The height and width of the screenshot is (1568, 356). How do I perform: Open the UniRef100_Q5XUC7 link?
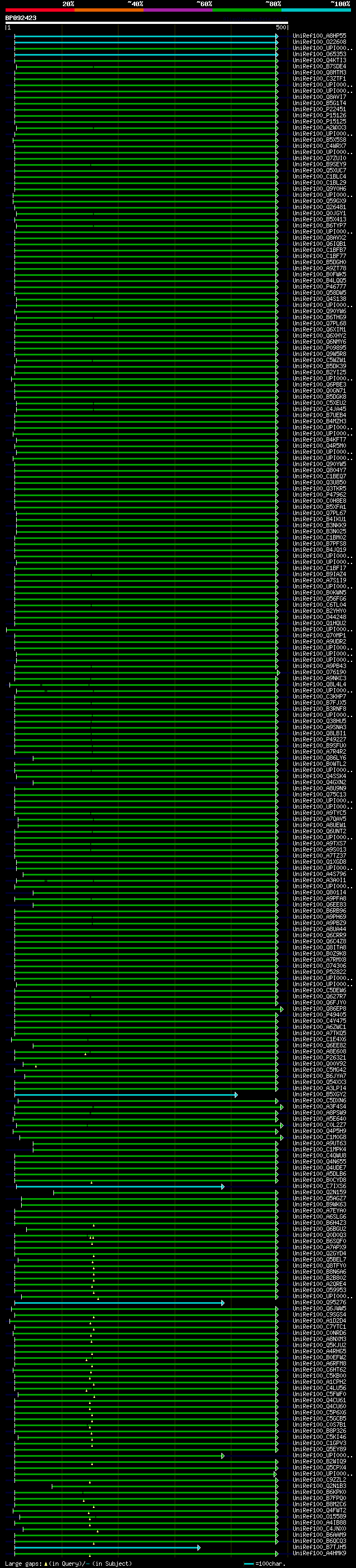319,170
